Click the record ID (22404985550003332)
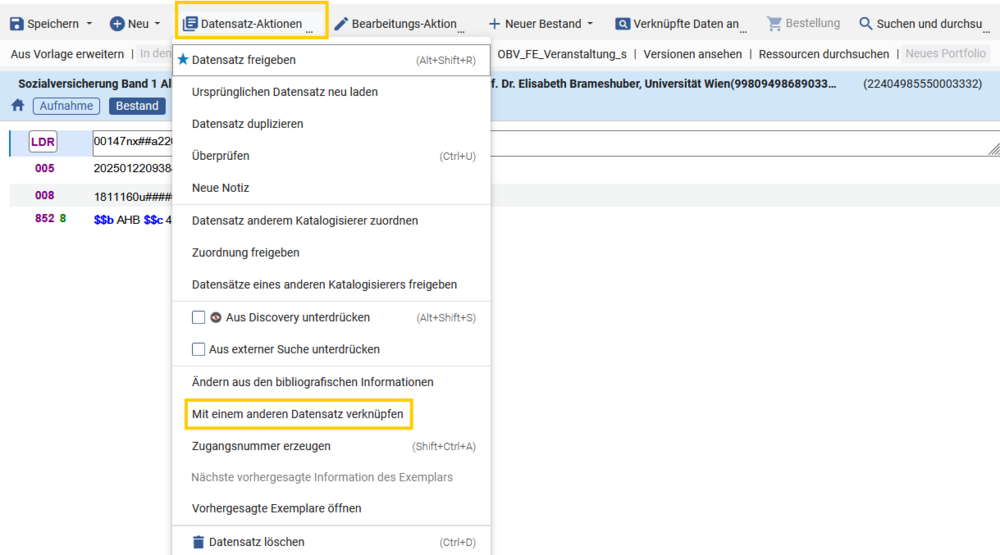This screenshot has height=555, width=1000. [x=922, y=84]
